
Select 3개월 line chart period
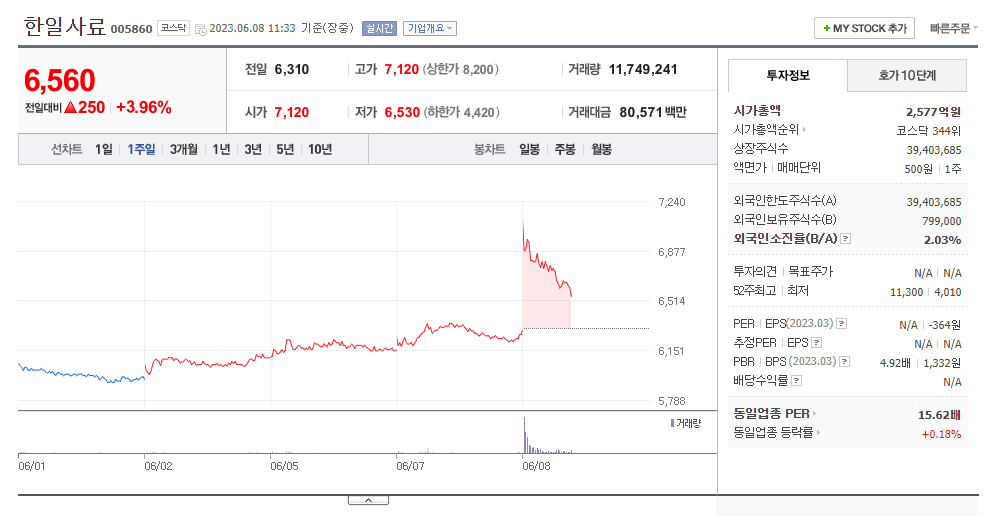[x=183, y=149]
